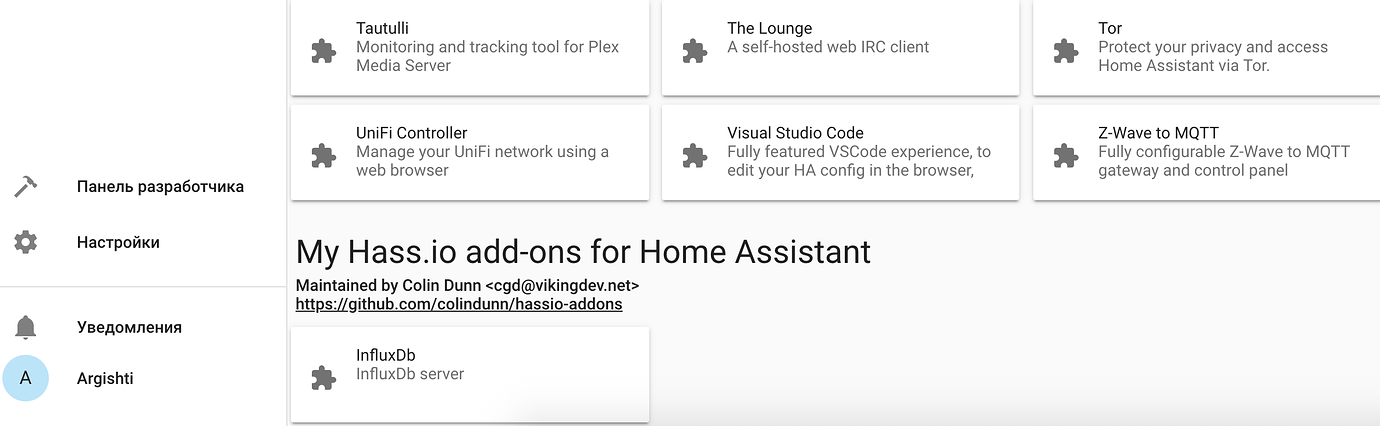Image resolution: width=1380 pixels, height=426 pixels.
Task: Click the developer tools hammer icon
Action: [25, 187]
